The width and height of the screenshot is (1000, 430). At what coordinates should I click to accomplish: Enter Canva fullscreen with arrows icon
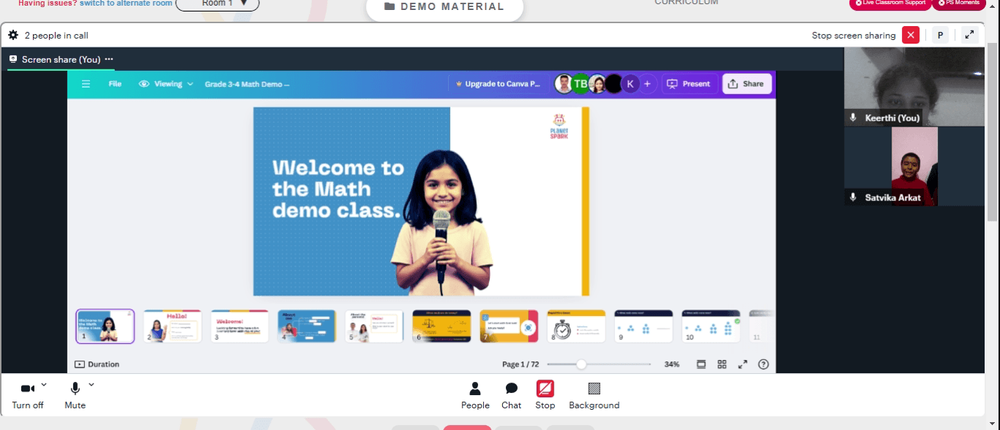point(742,364)
